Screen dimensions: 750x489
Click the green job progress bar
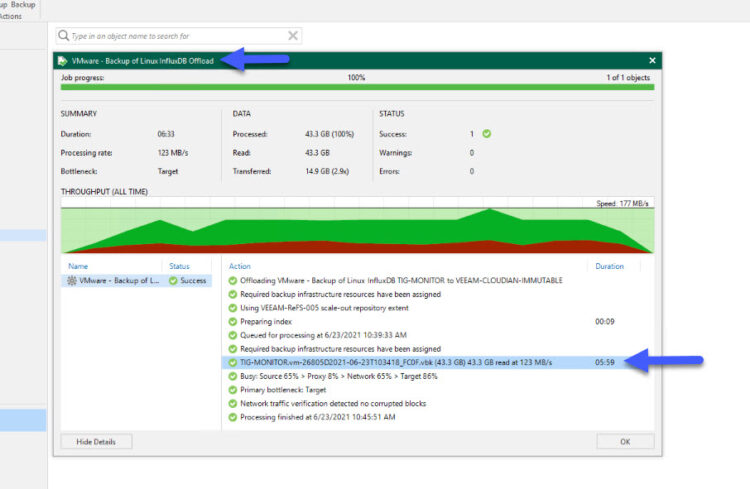pos(357,87)
